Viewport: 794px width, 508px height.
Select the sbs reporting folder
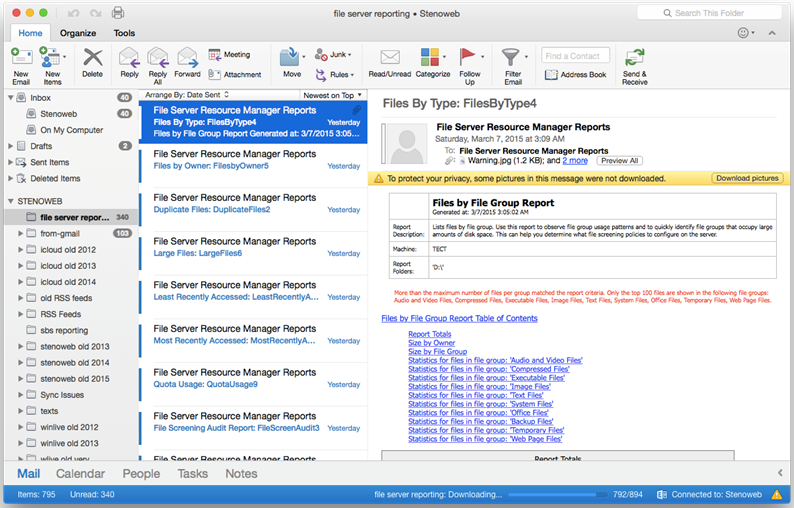tap(71, 330)
